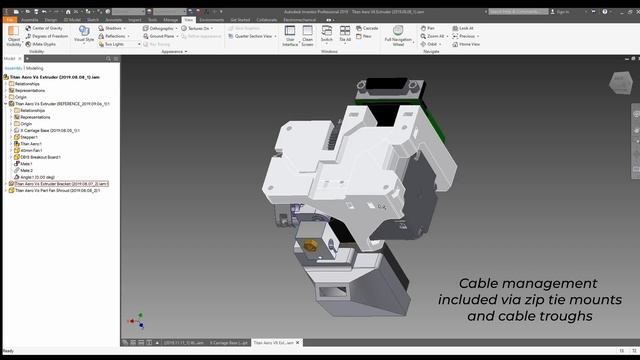Cascade the open windows
The width and height of the screenshot is (640, 360).
[367, 28]
